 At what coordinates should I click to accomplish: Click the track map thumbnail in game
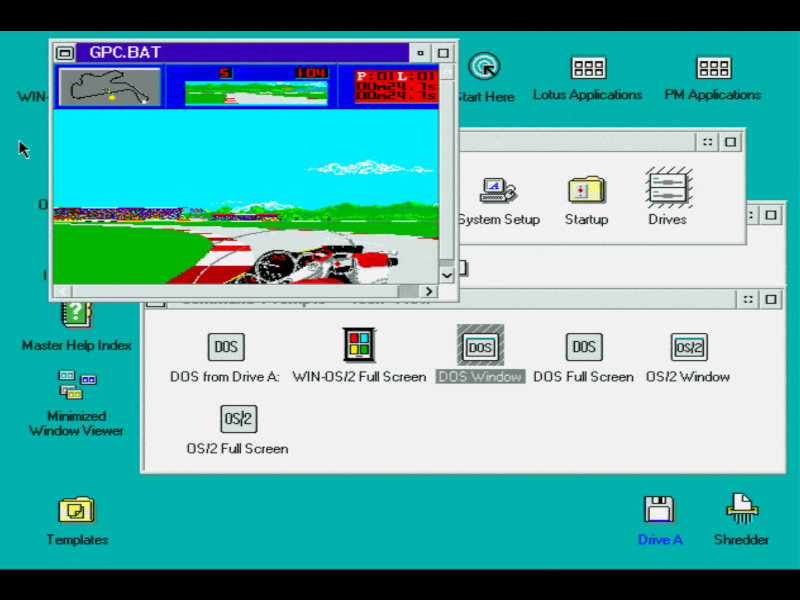pos(110,87)
